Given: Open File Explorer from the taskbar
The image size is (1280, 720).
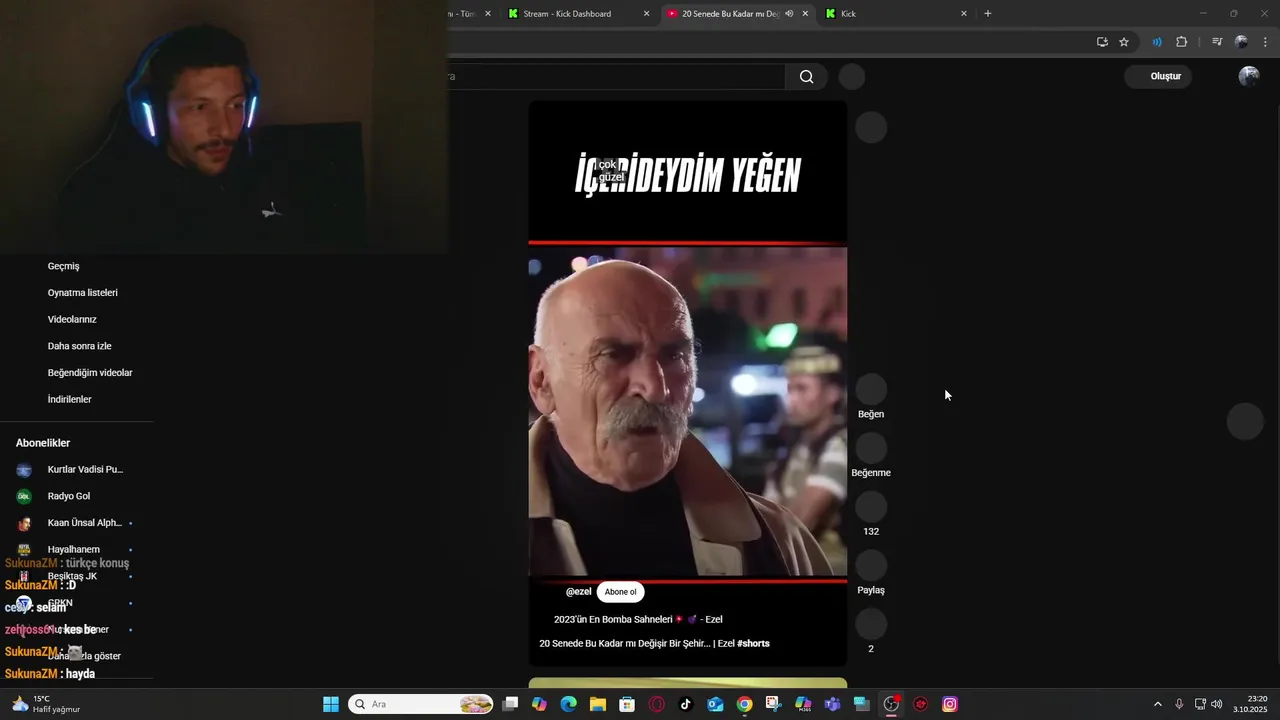Looking at the screenshot, I should (598, 704).
